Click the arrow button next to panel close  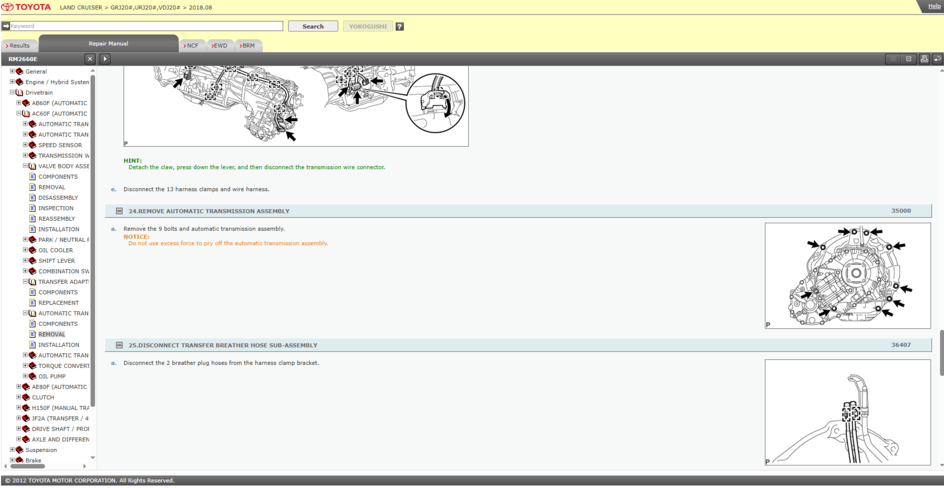tap(106, 59)
